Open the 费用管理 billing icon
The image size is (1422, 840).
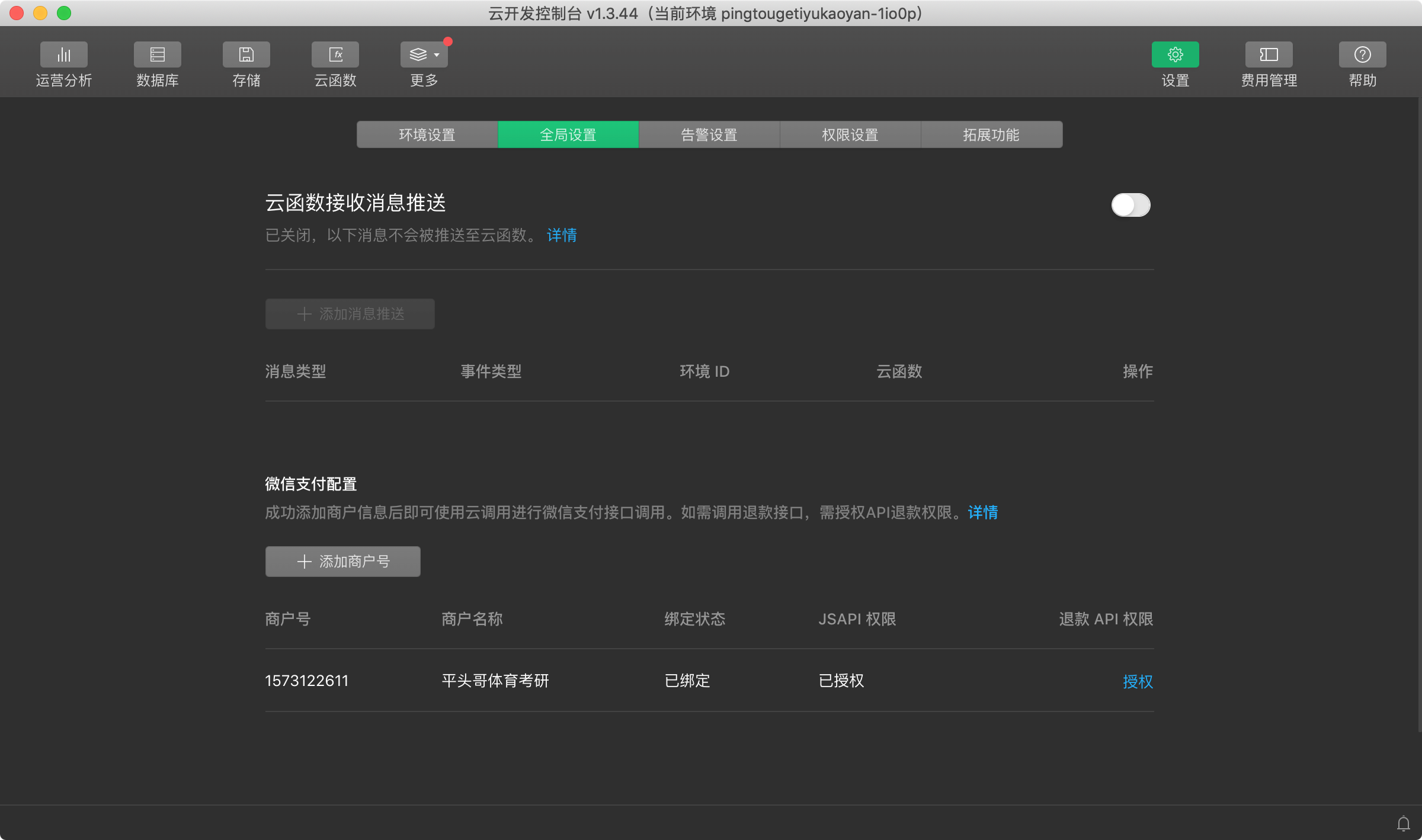click(x=1269, y=55)
